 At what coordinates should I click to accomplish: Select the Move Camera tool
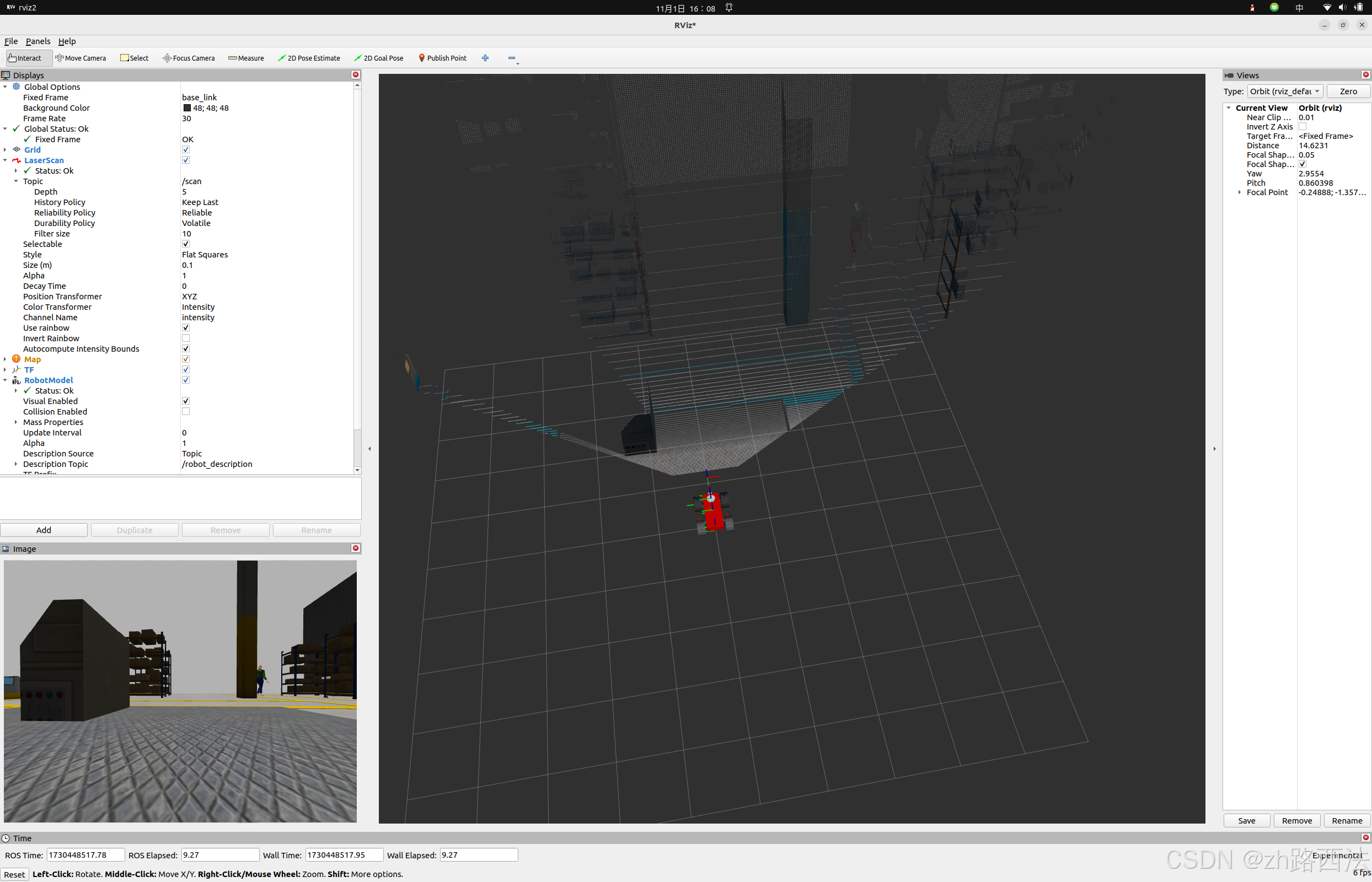[x=81, y=58]
